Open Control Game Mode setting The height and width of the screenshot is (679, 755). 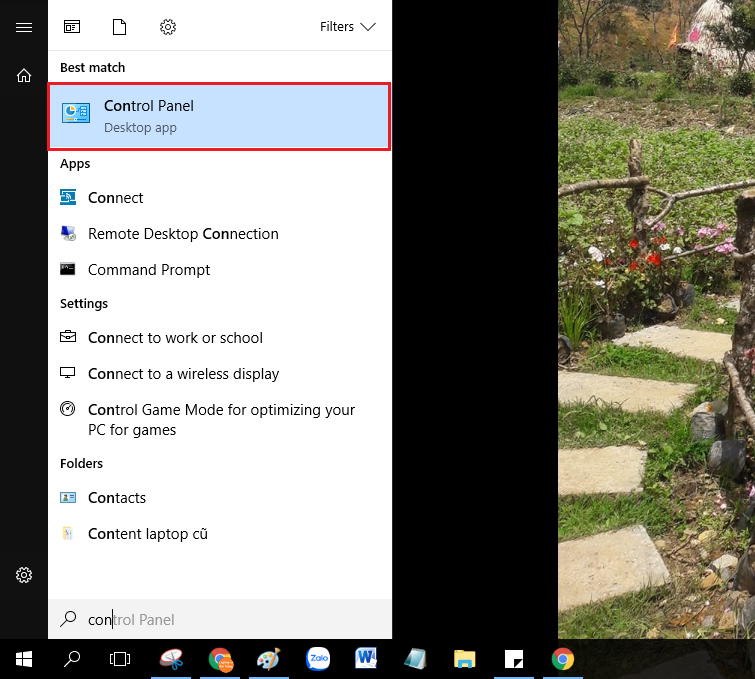click(x=220, y=420)
